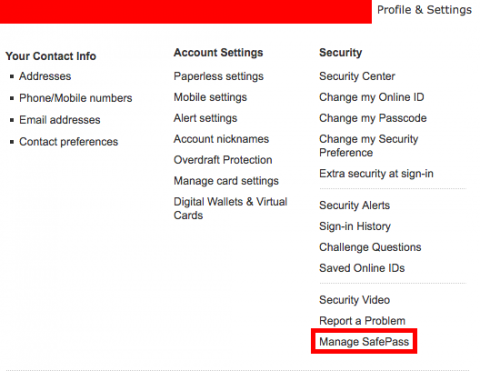Open Paperless settings
480x371 pixels.
point(219,76)
